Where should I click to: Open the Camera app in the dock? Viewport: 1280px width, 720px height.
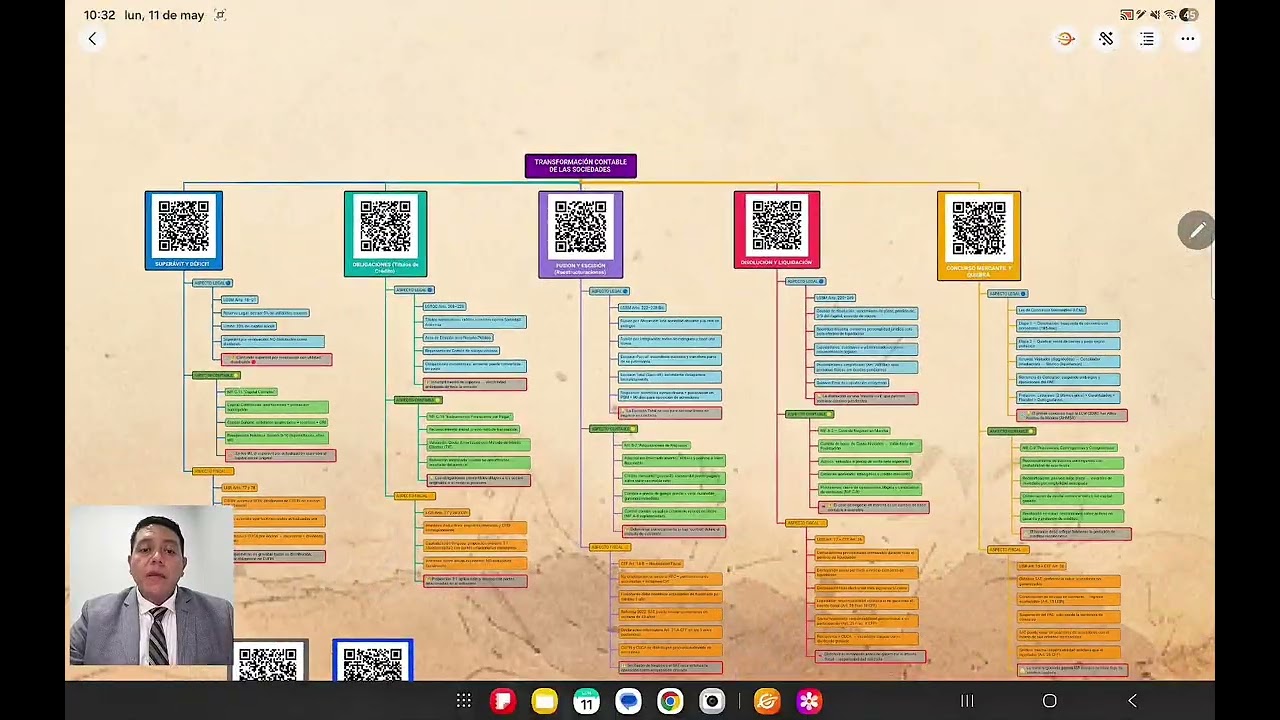coord(712,701)
